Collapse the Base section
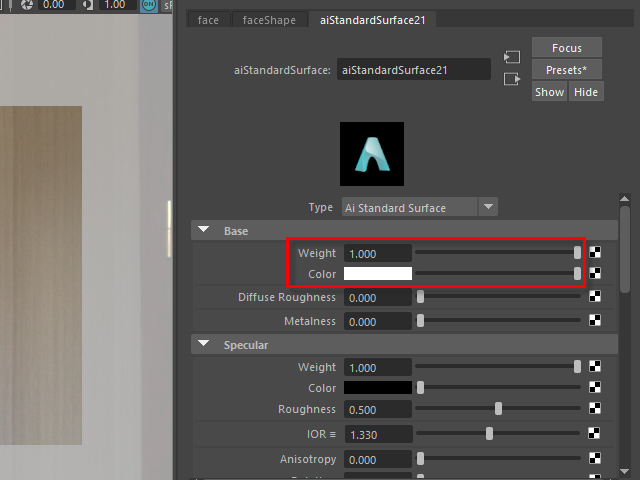The width and height of the screenshot is (640, 480). click(204, 231)
